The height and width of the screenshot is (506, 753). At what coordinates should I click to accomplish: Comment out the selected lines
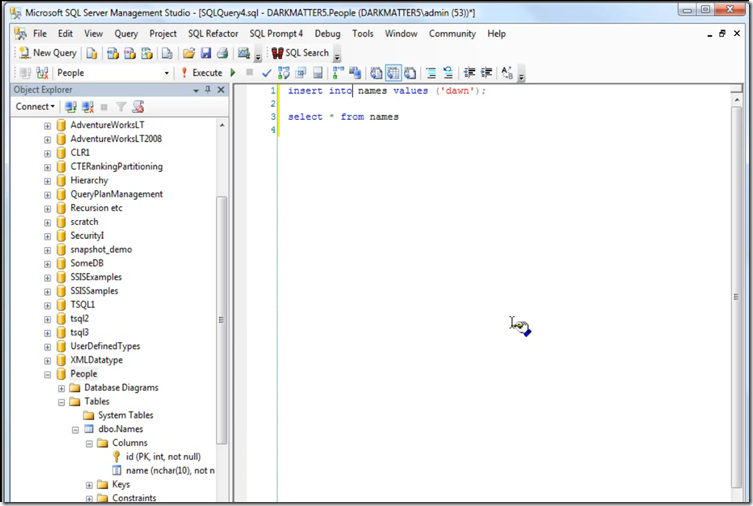(431, 73)
